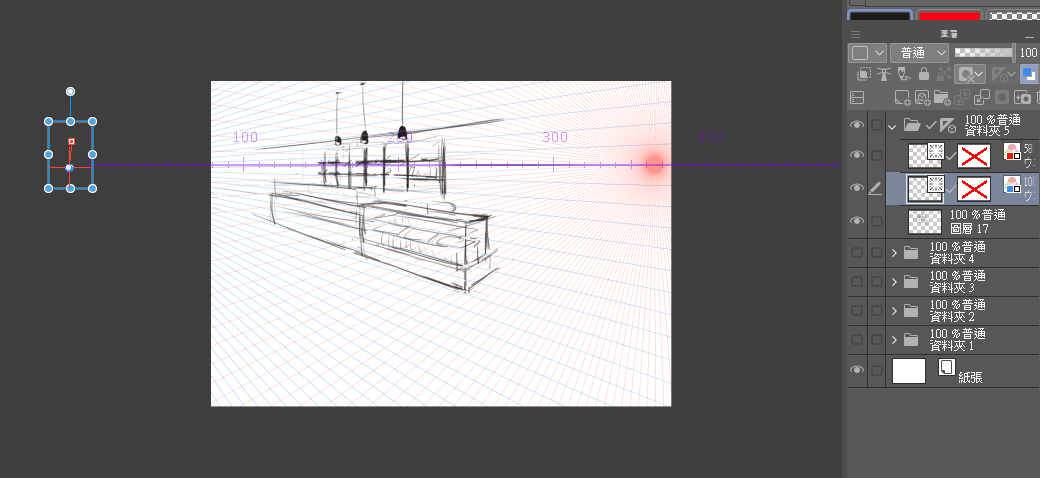Show the 資料夾 3 folder

click(x=857, y=282)
